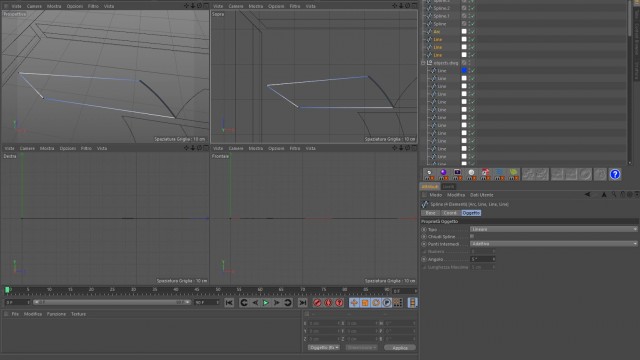640x360 pixels.
Task: Open the Tipo dropdown set to Lineare
Action: coord(553,229)
